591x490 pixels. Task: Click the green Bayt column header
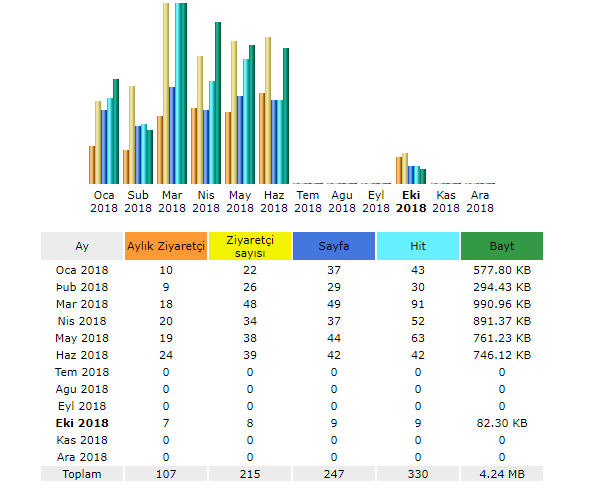502,246
